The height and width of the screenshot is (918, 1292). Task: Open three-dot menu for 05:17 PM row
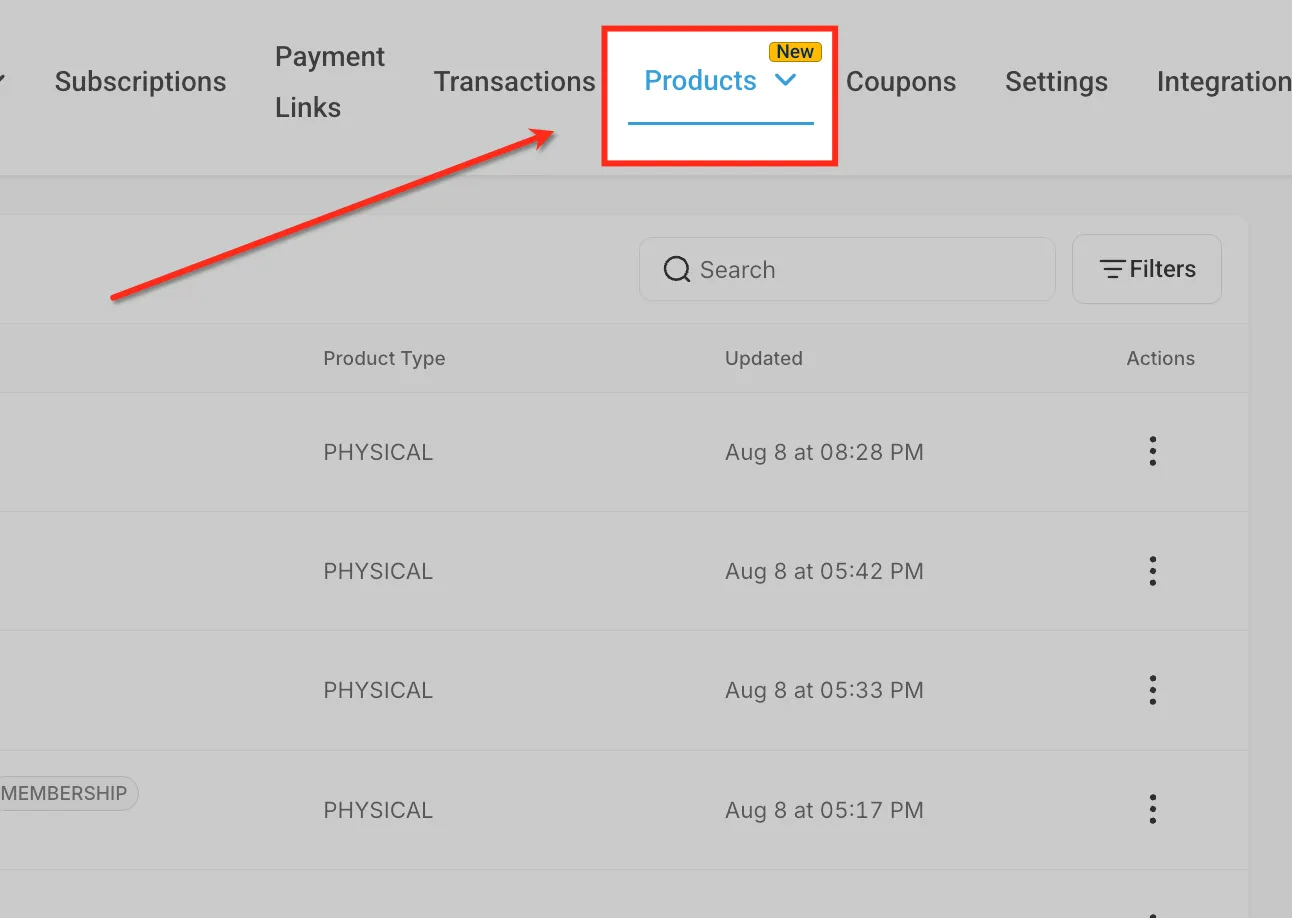pos(1153,809)
